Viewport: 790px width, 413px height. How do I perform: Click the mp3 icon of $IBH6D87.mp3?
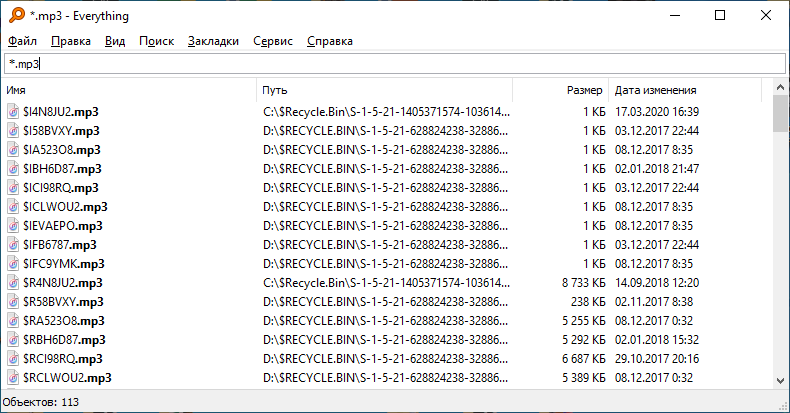pos(13,169)
